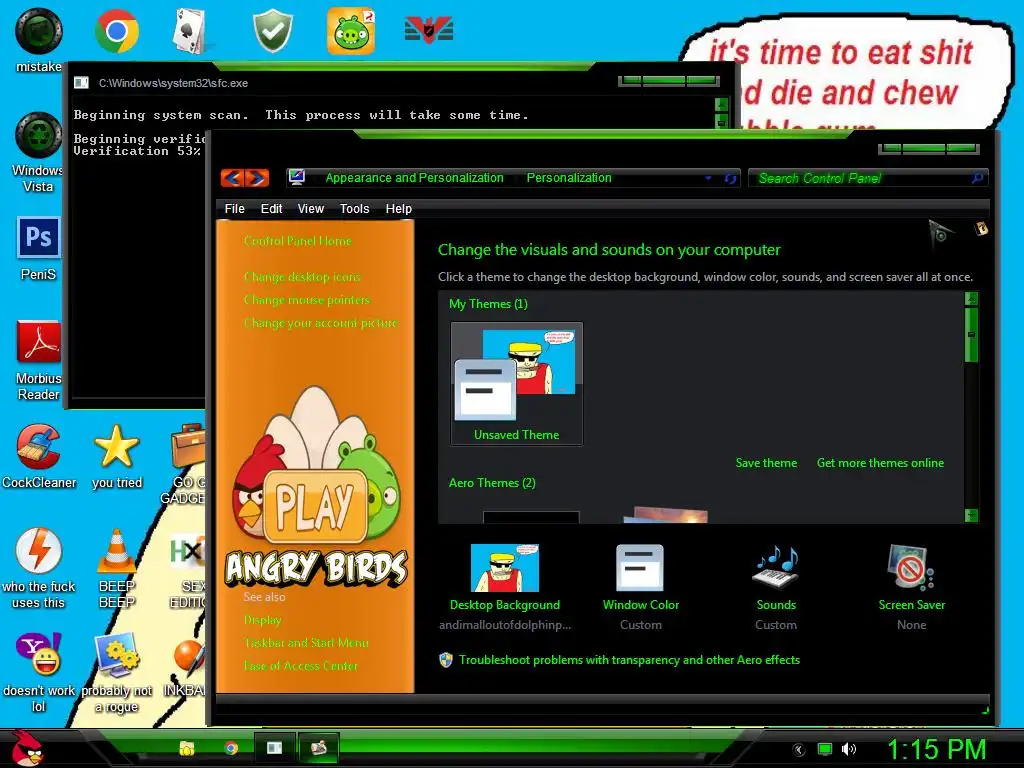This screenshot has width=1024, height=768.
Task: Click the Control Panel icon in address bar
Action: click(x=297, y=177)
